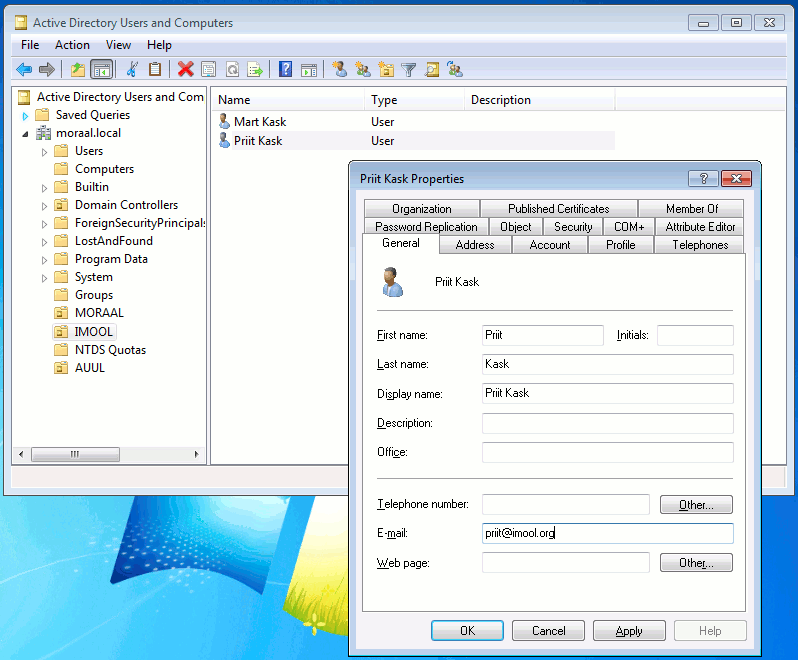Click the Cancel button
The width and height of the screenshot is (798, 660).
548,630
